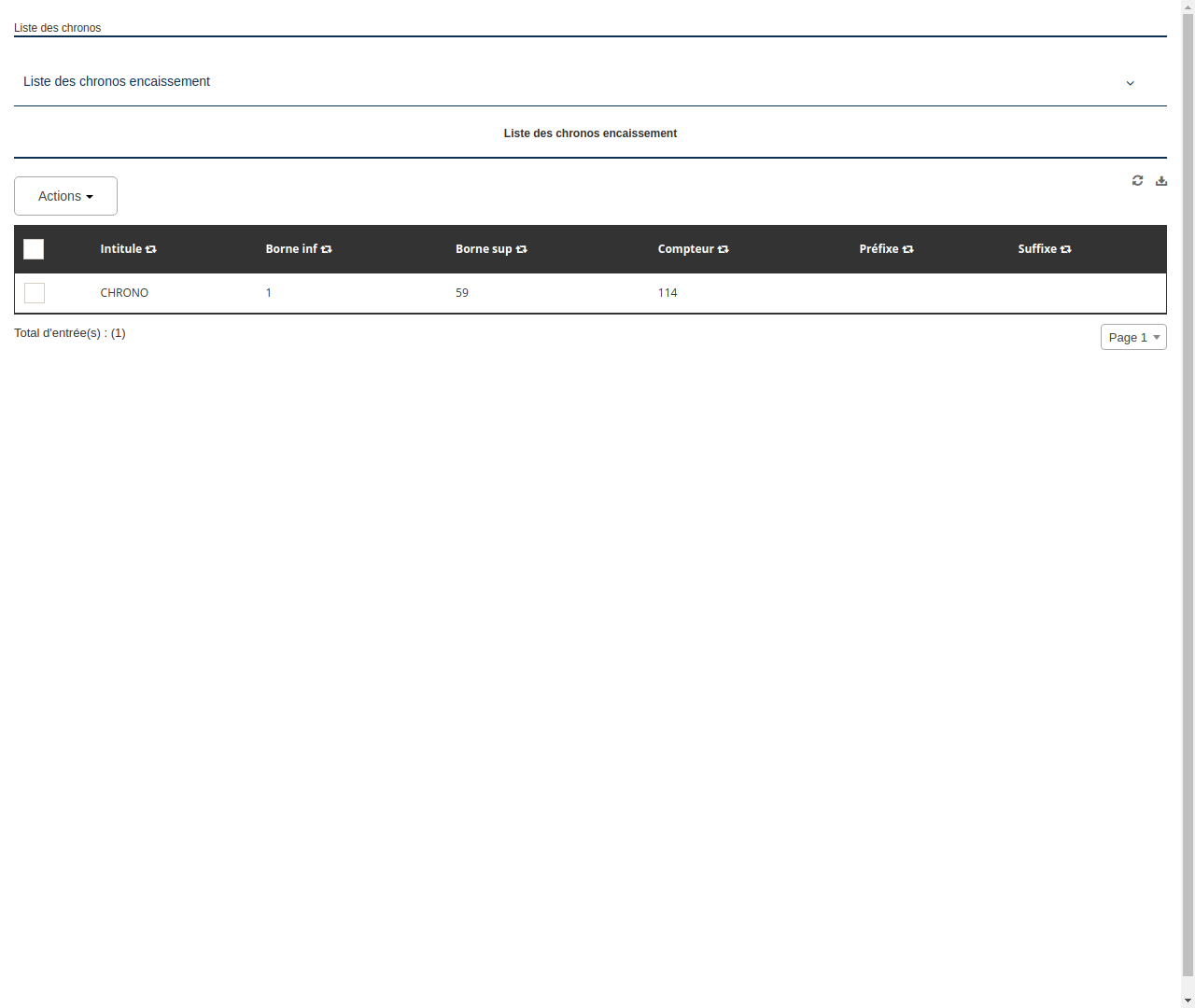This screenshot has width=1195, height=1008.
Task: Open the Actions dropdown
Action: click(x=65, y=196)
